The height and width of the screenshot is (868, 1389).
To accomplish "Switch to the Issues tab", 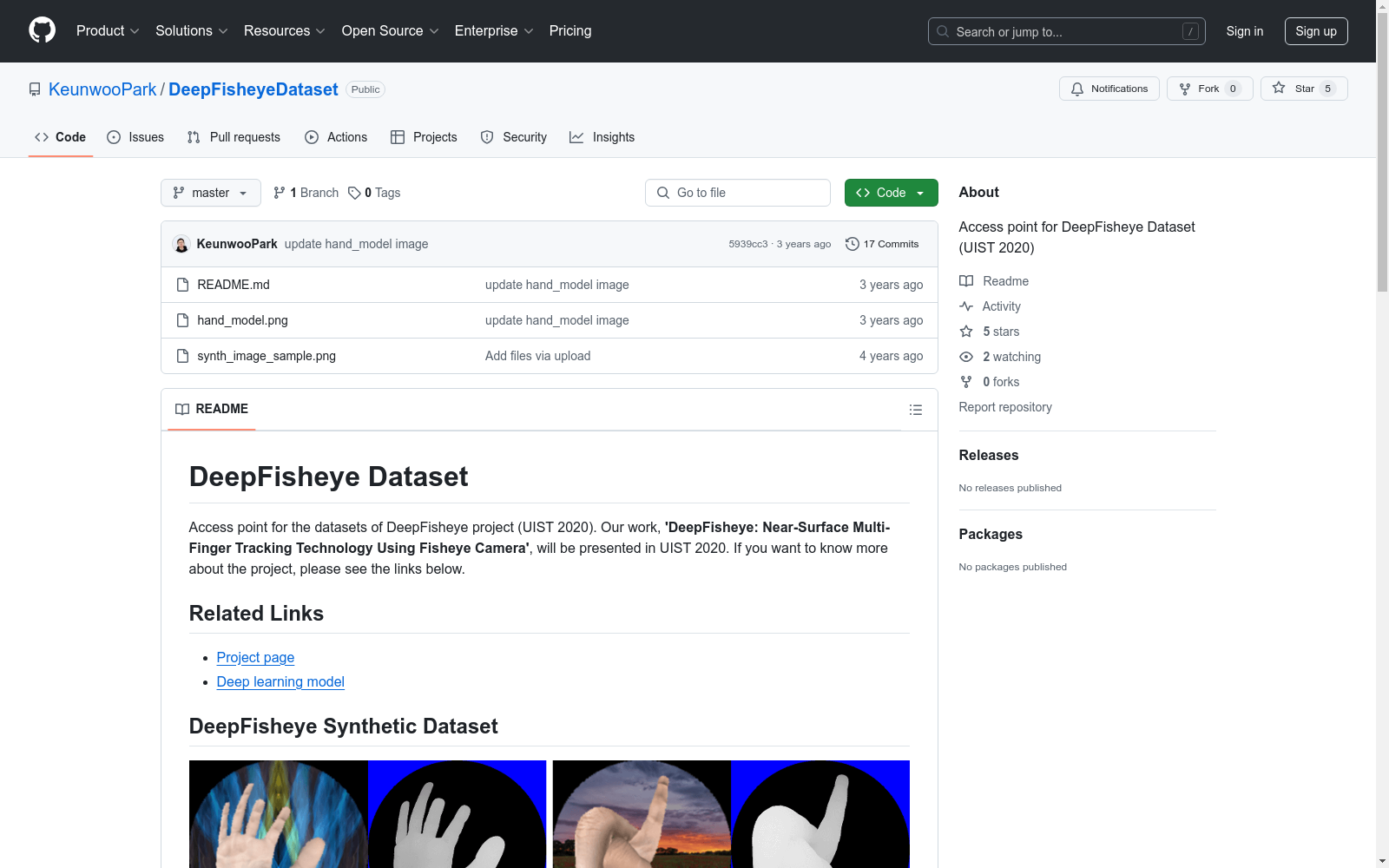I will coord(135,137).
